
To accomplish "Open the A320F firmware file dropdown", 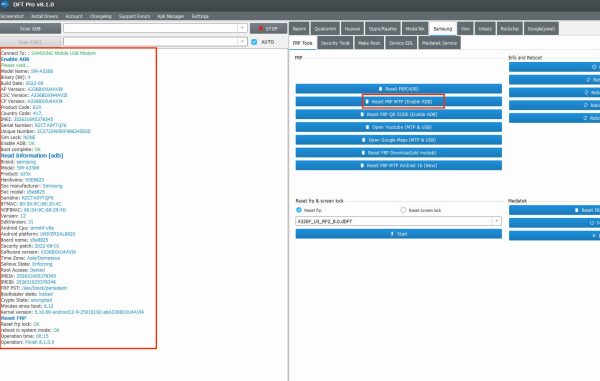I will [497, 221].
